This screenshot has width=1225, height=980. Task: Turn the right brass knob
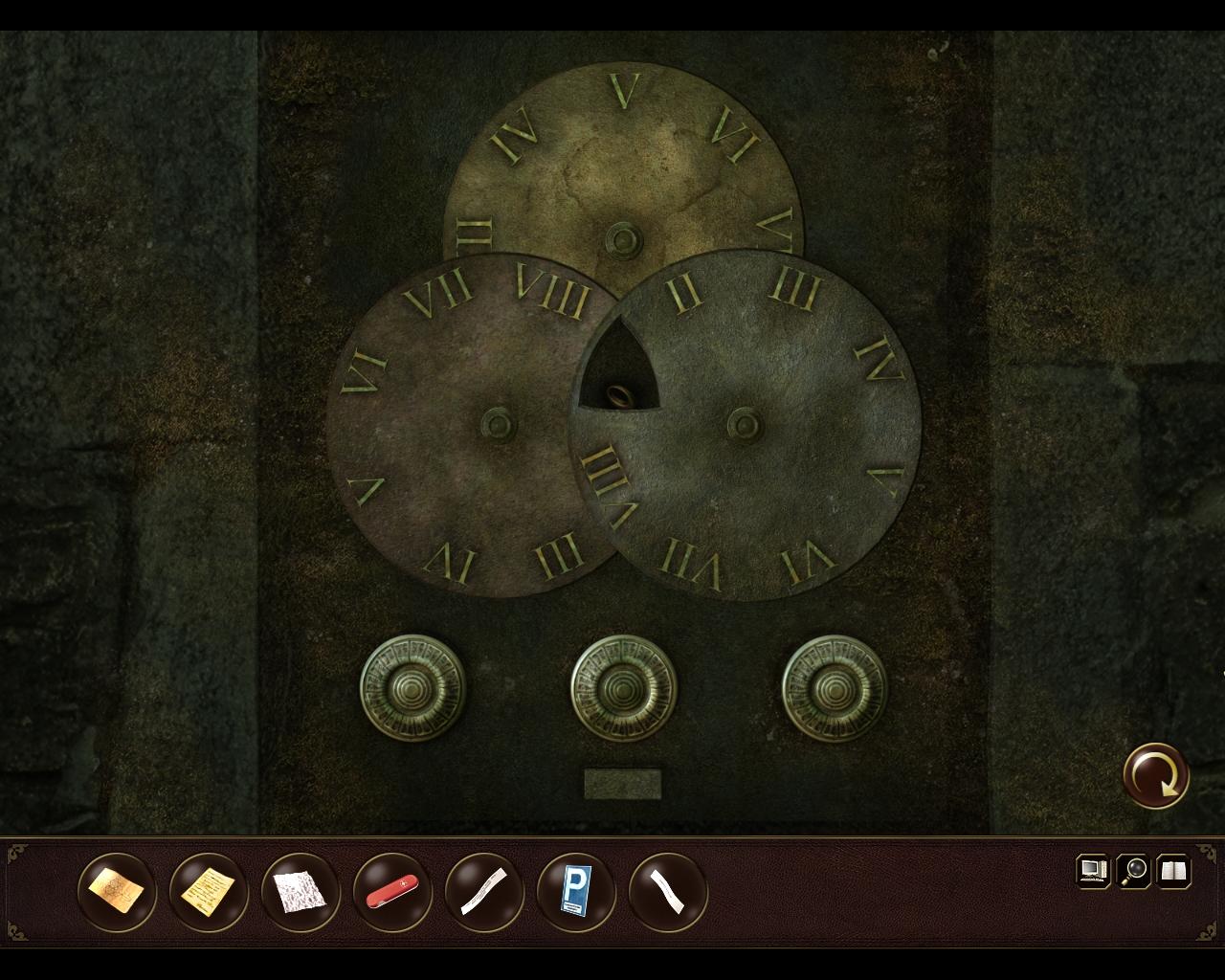pos(835,687)
